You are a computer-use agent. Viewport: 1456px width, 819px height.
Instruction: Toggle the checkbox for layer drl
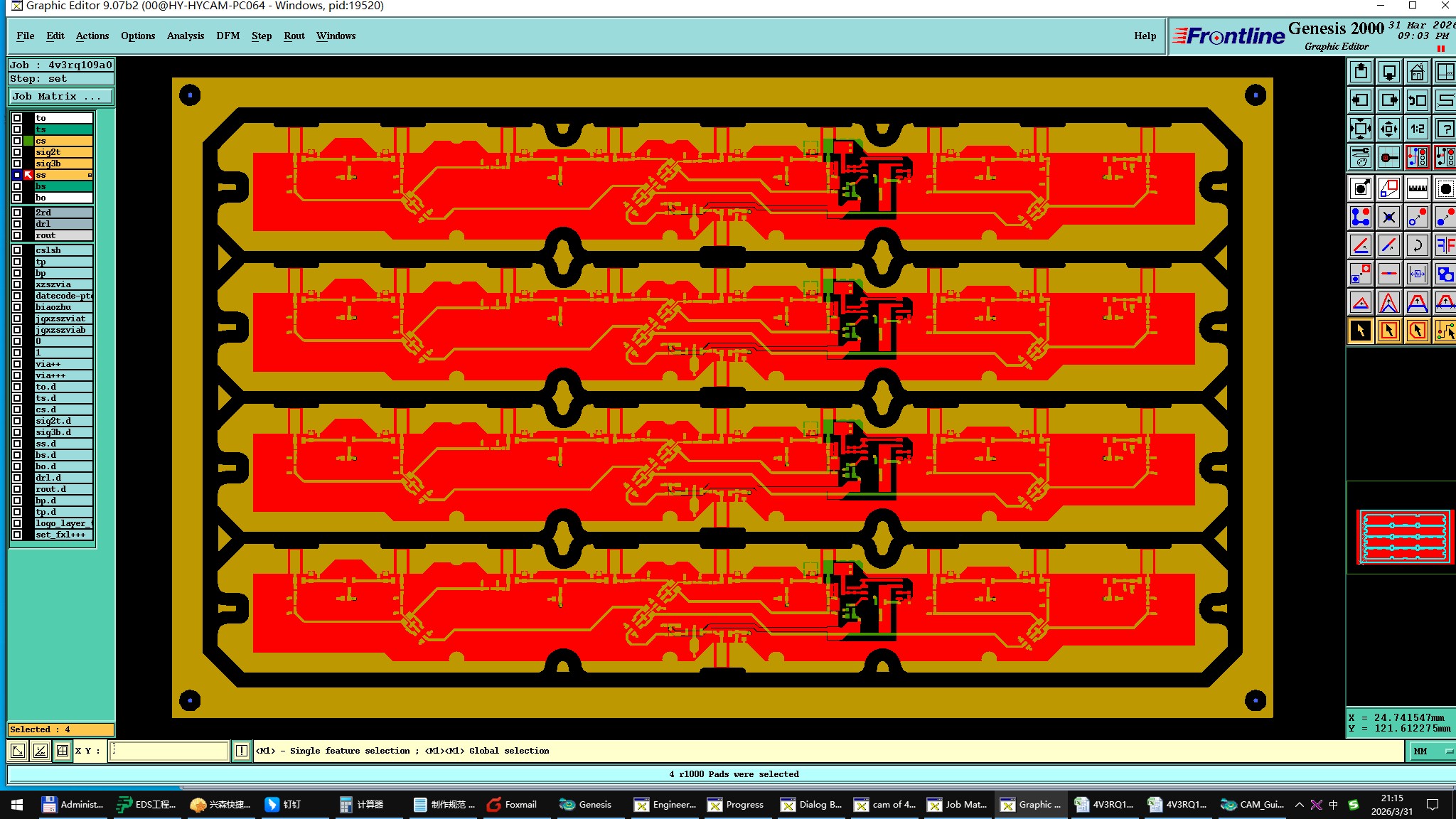[x=17, y=224]
